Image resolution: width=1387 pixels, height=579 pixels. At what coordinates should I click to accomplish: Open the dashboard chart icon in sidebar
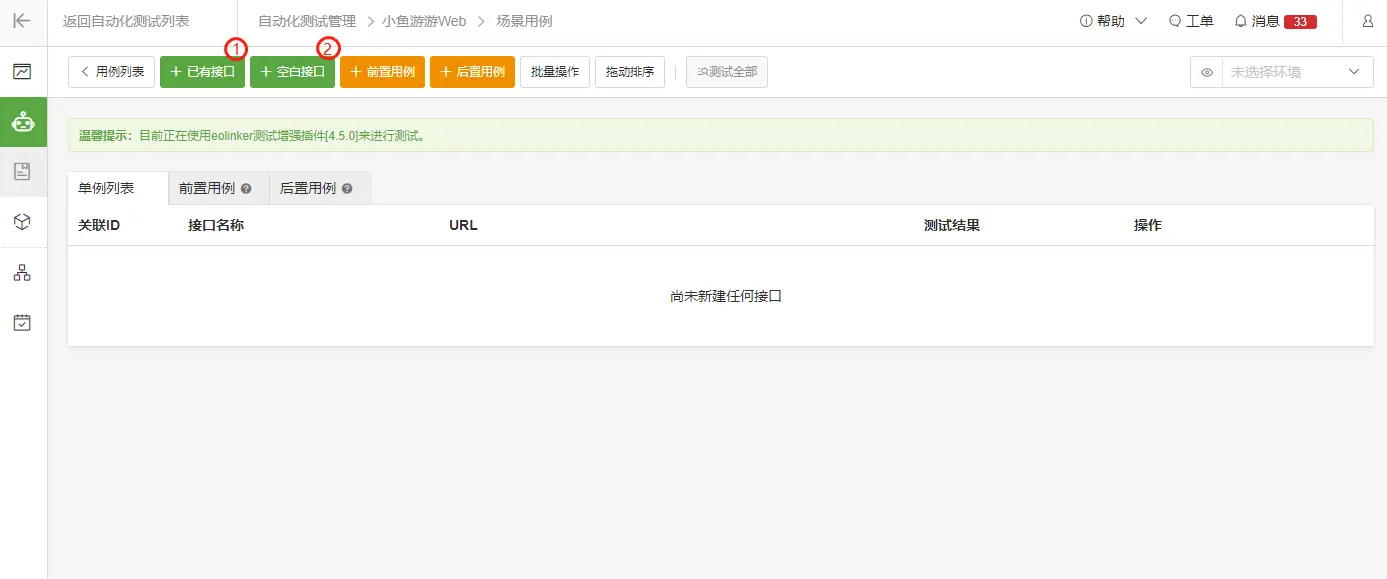click(22, 72)
